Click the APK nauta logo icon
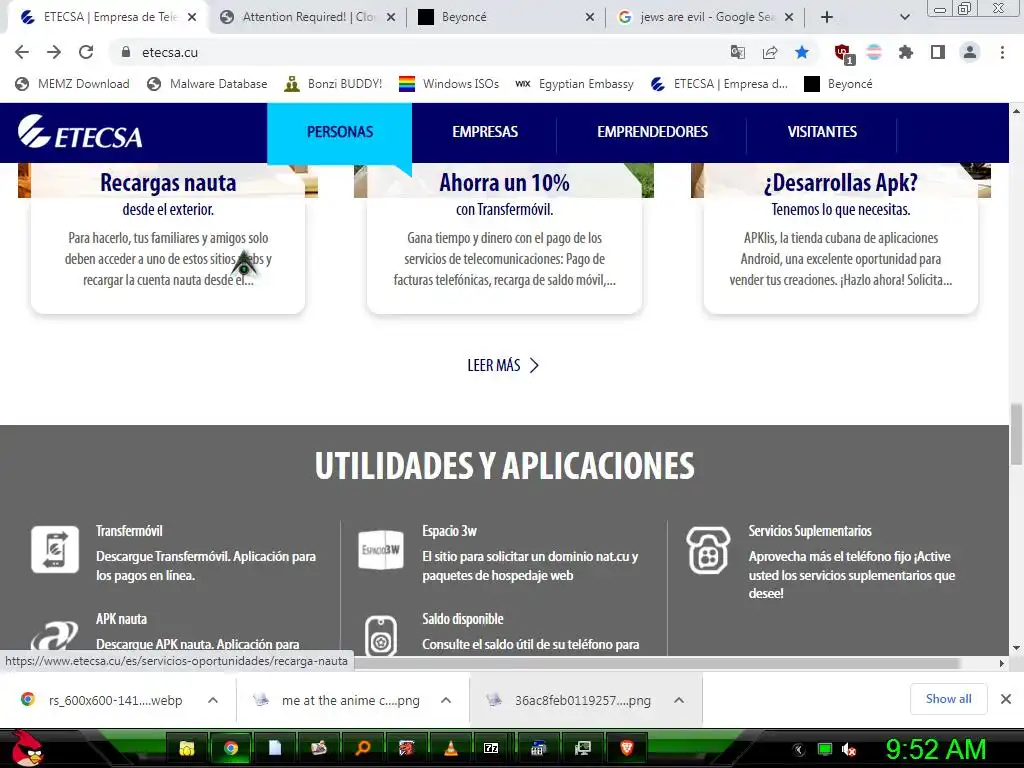 pyautogui.click(x=54, y=636)
